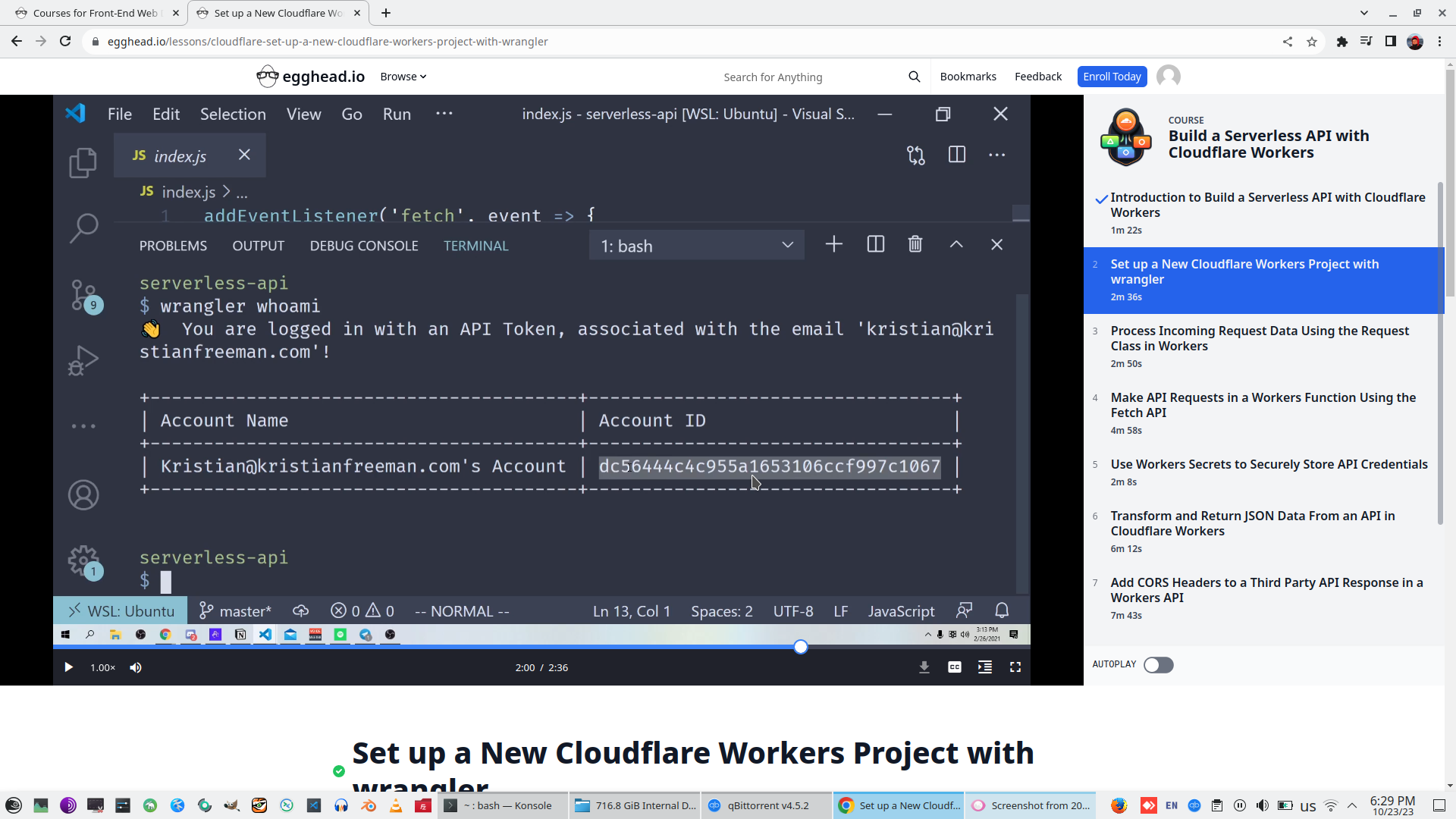Open the video transcript panel icon
Image resolution: width=1456 pixels, height=819 pixels.
(x=984, y=667)
